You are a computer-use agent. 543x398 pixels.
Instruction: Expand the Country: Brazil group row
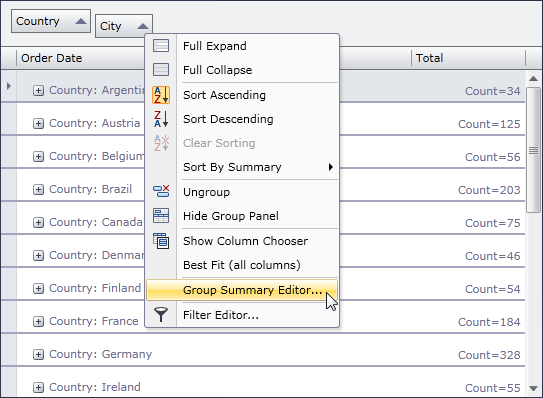[38, 189]
